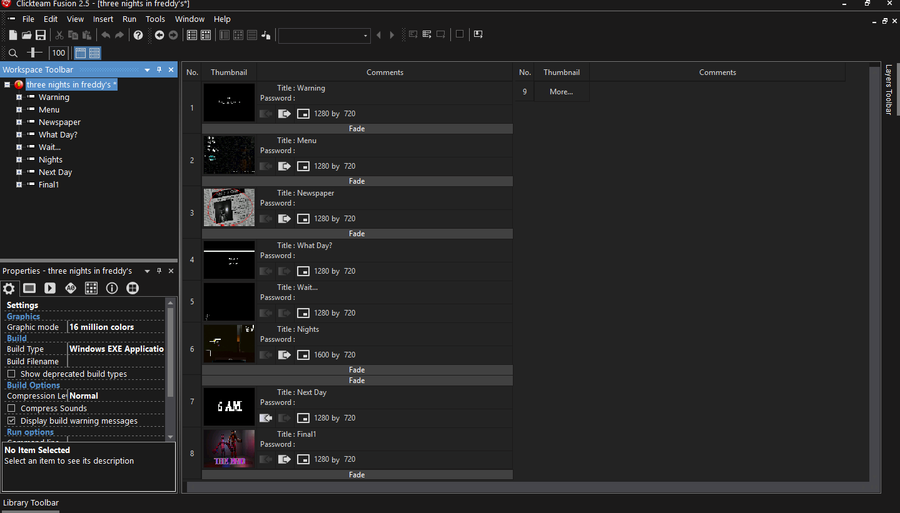Click the Redo arrow in the toolbar

click(119, 35)
